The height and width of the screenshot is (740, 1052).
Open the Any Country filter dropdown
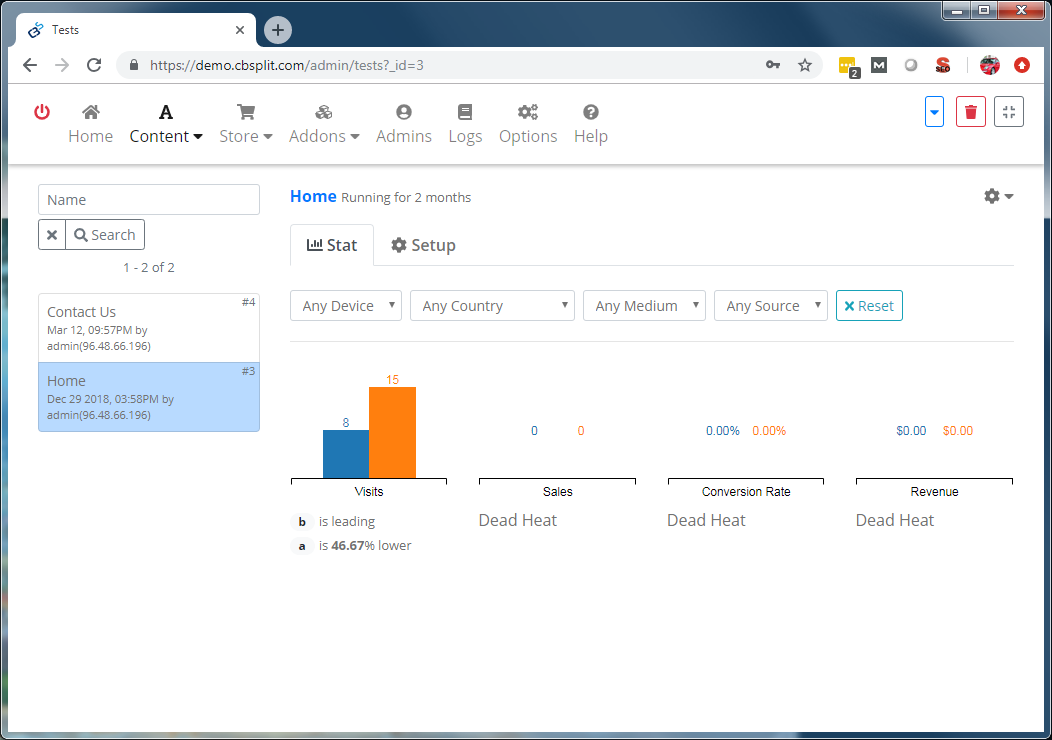(x=492, y=306)
